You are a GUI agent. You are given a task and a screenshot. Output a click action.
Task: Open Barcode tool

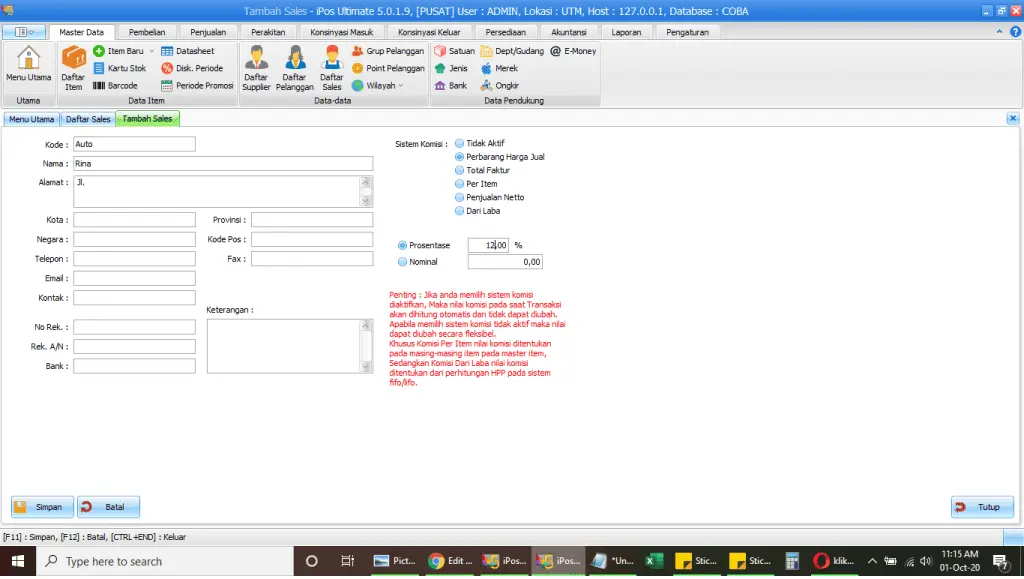pyautogui.click(x=115, y=86)
